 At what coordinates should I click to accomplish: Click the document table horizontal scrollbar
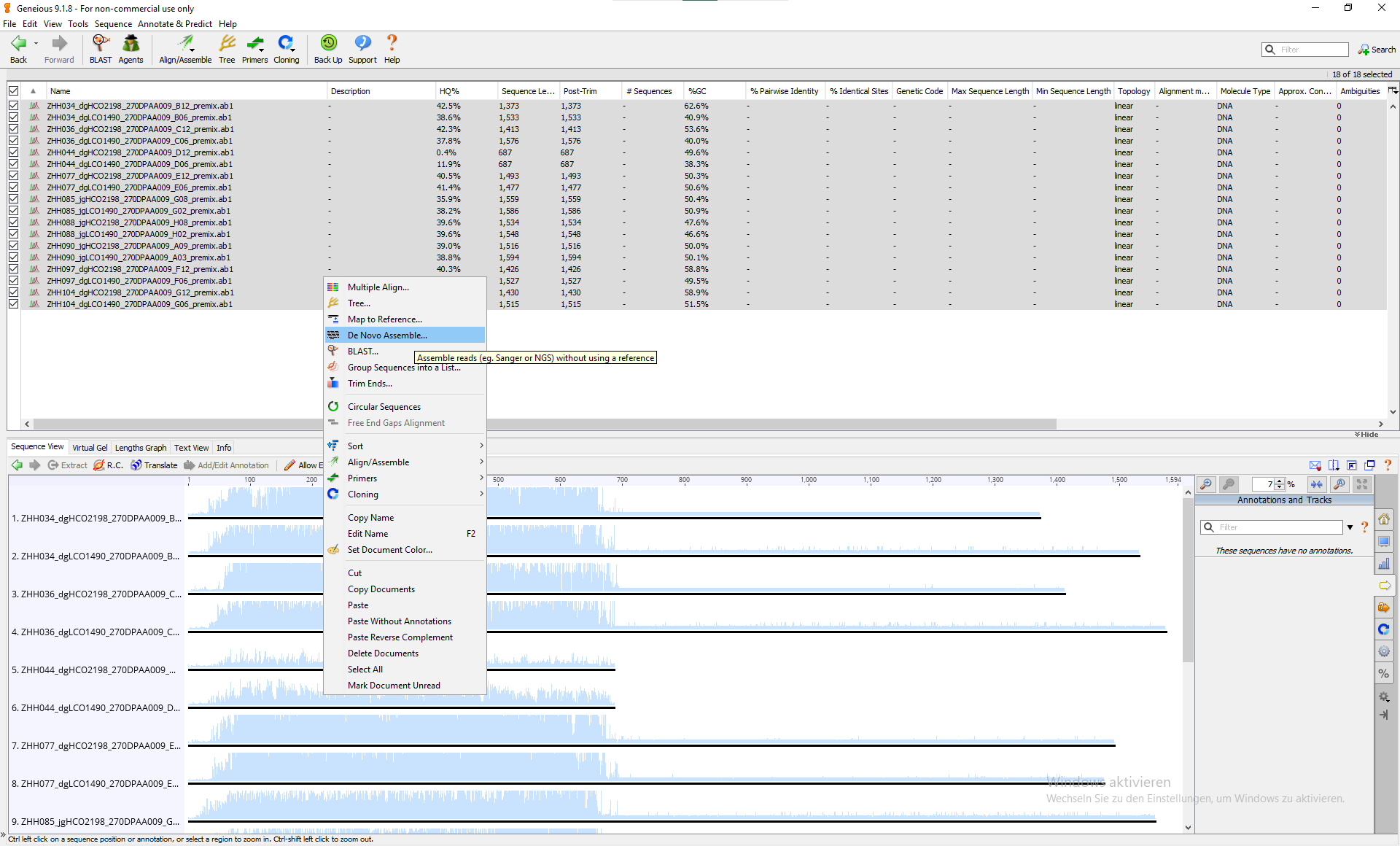pyautogui.click(x=543, y=424)
